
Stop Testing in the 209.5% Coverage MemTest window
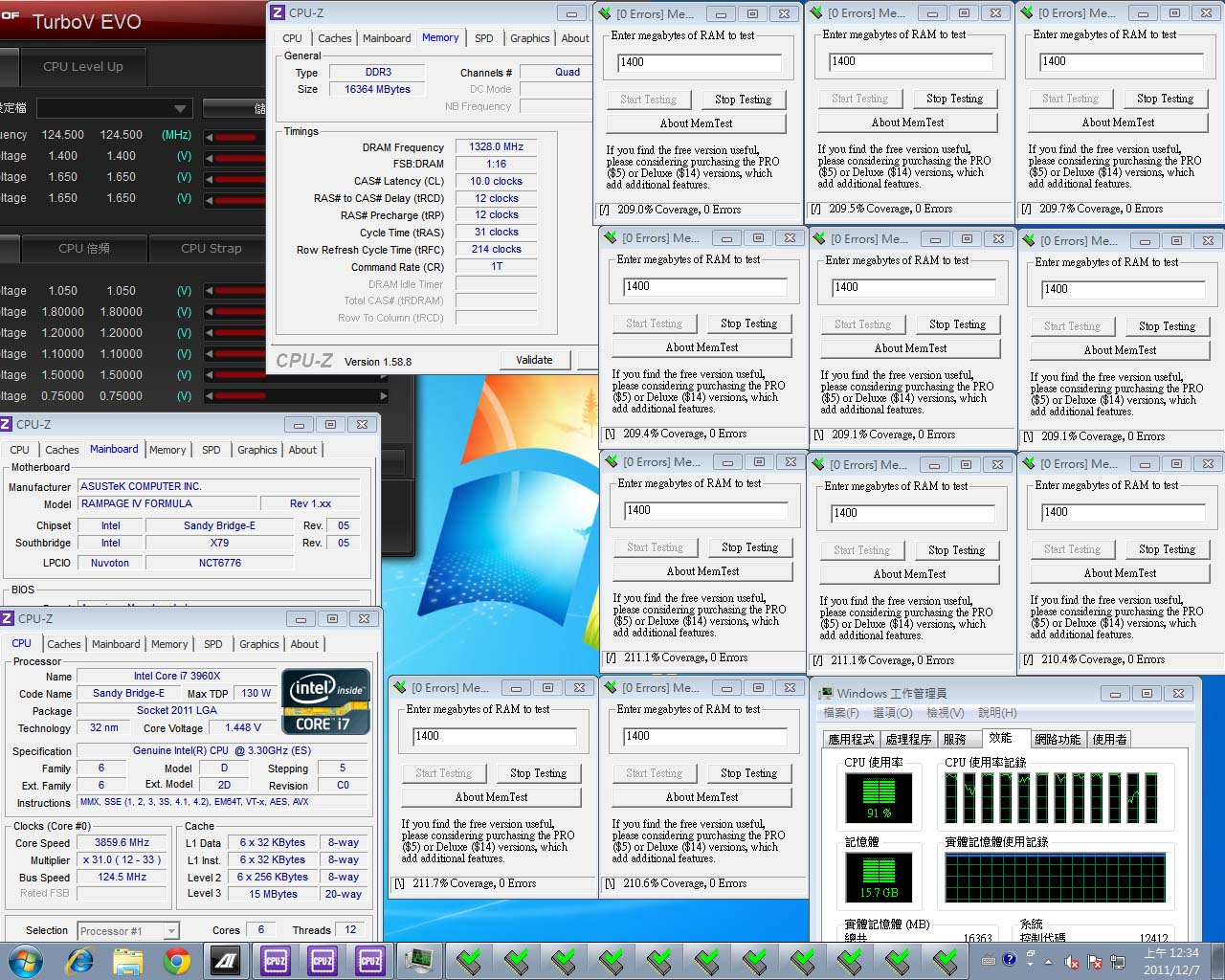pyautogui.click(x=954, y=99)
